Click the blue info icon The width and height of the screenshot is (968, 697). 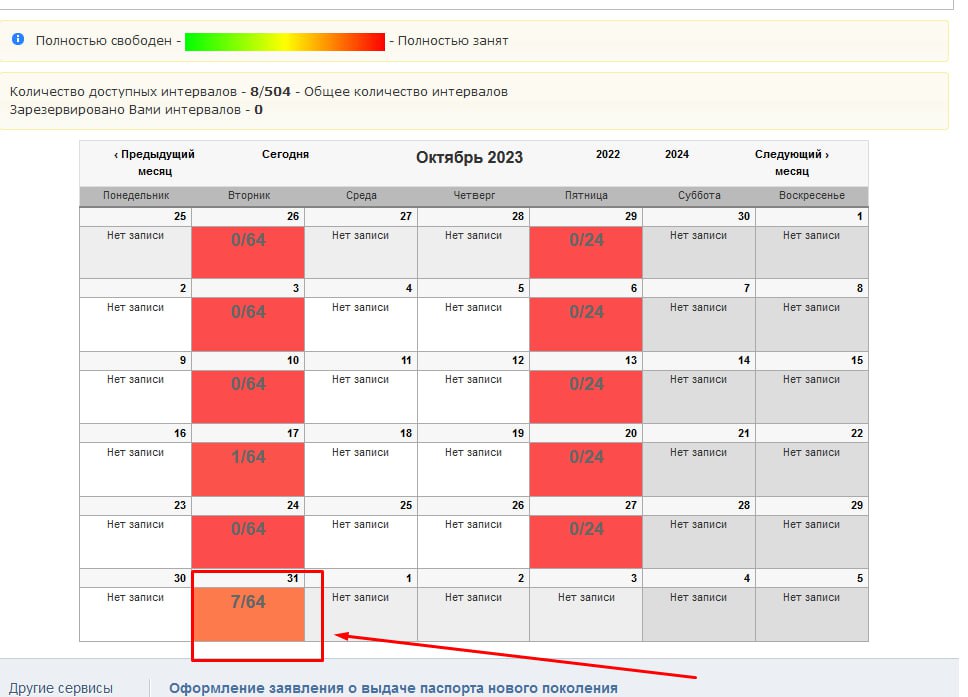[18, 40]
